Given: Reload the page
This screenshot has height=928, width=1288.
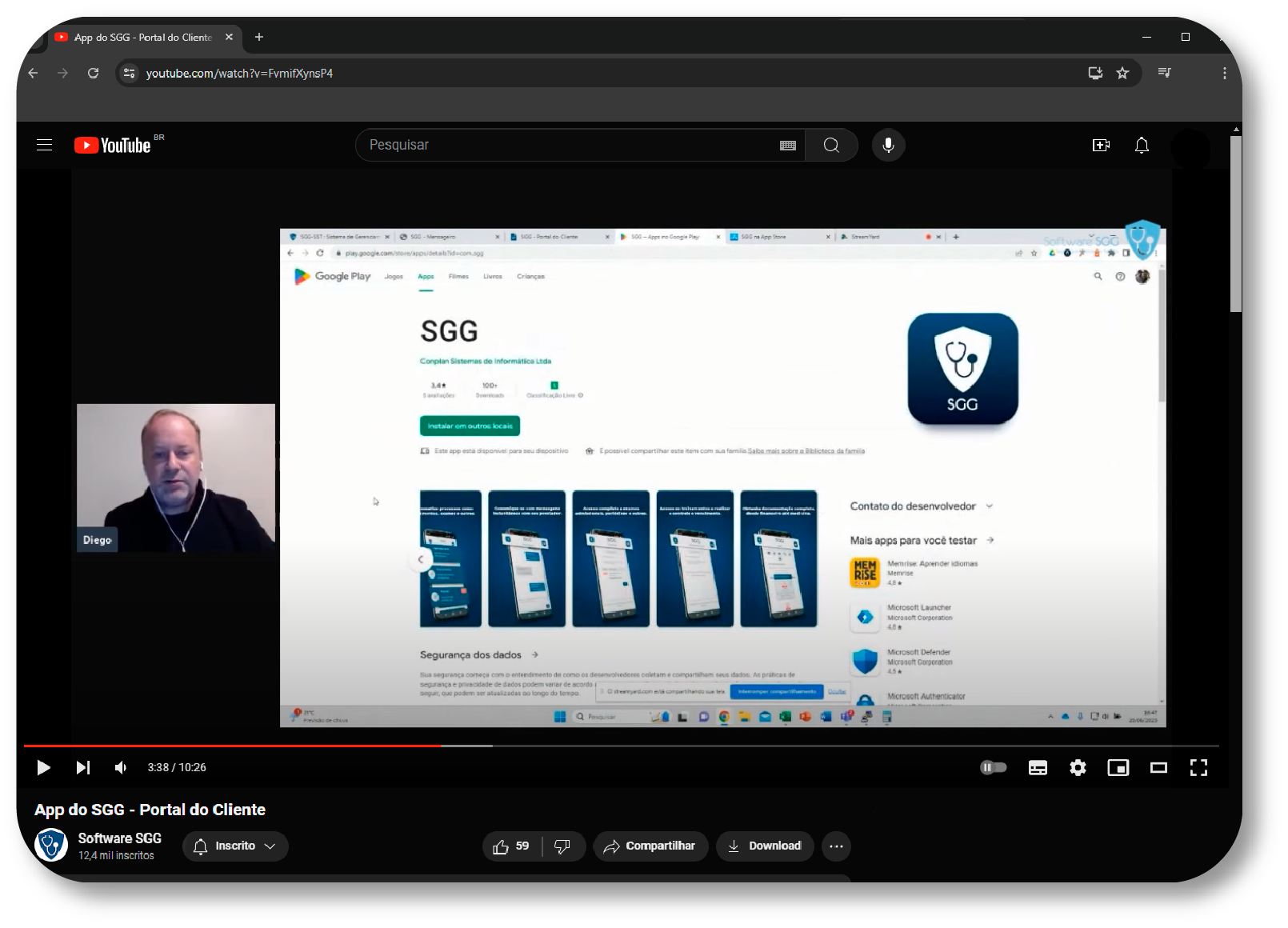Looking at the screenshot, I should pos(93,73).
